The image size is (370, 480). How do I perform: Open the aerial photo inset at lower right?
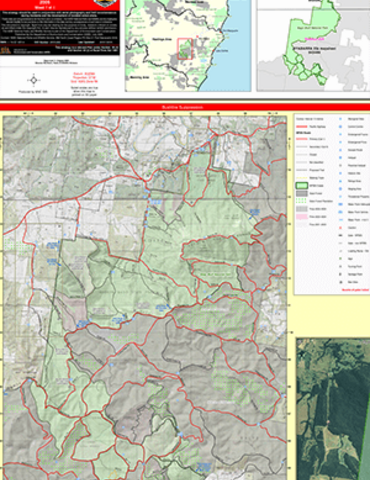(x=333, y=409)
